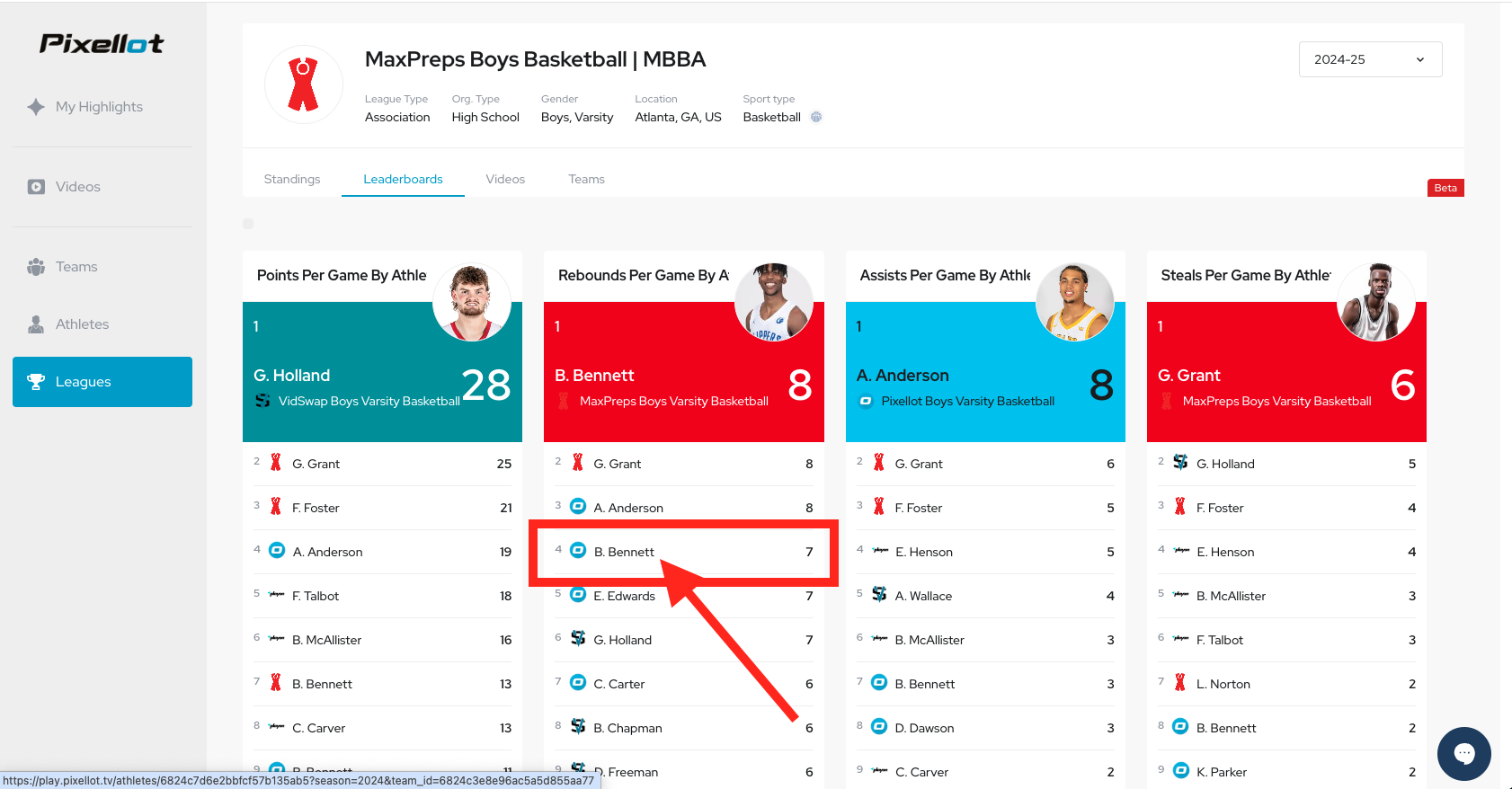
Task: Click Steals Per Game By Athlete heading
Action: coord(1246,275)
